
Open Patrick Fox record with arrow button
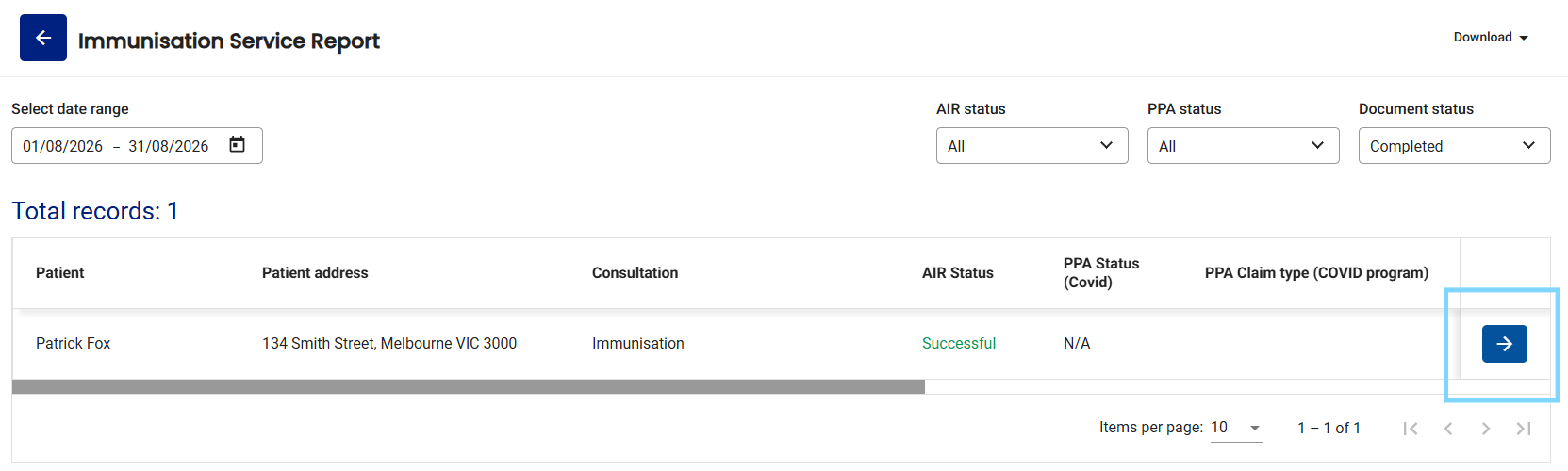click(1504, 344)
